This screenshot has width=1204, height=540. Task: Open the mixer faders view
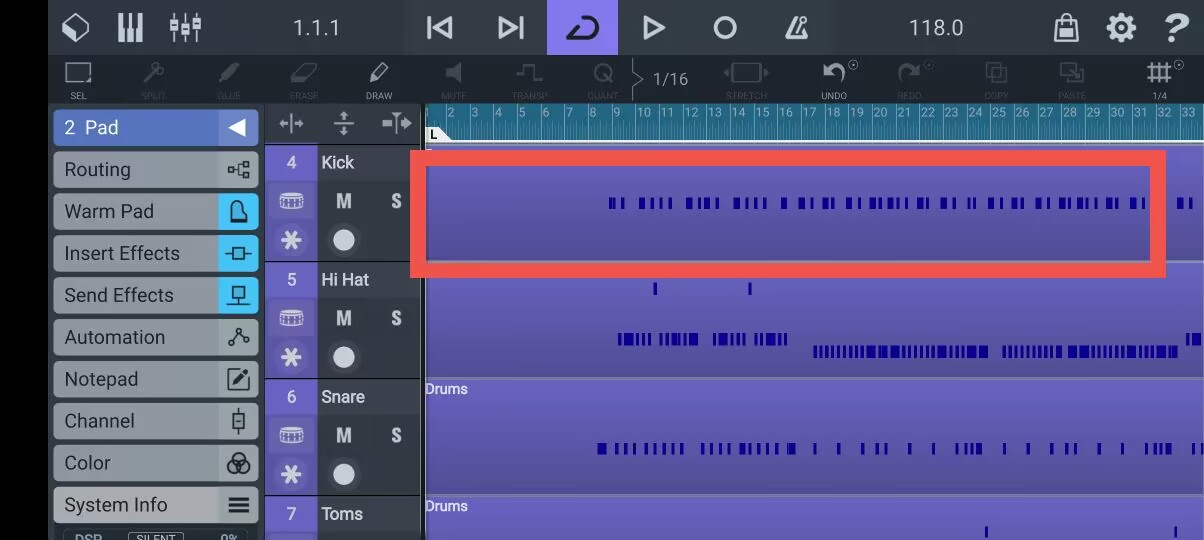click(185, 28)
